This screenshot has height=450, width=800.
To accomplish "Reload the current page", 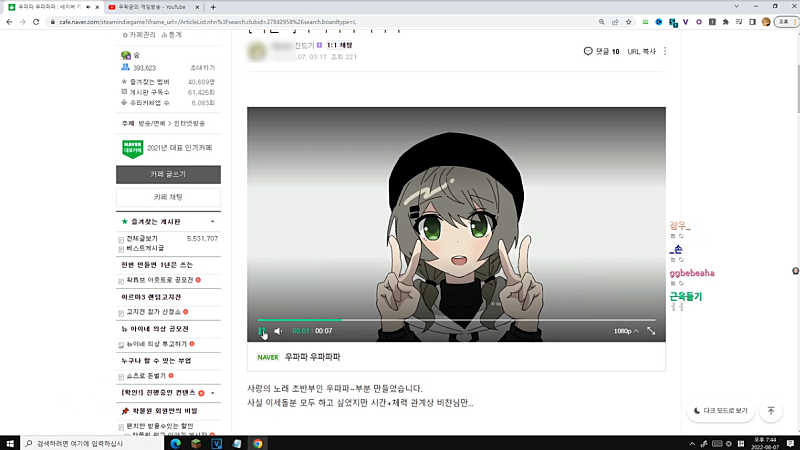I will point(36,22).
